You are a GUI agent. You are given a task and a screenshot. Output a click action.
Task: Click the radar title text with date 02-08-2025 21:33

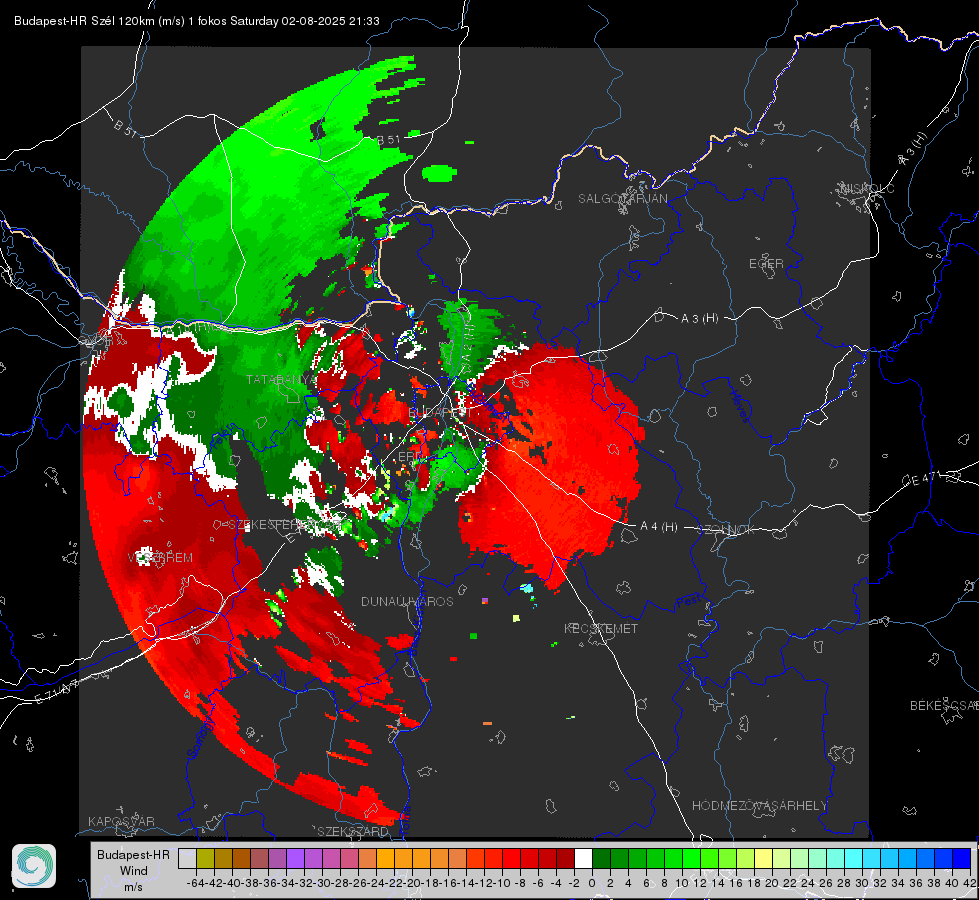pos(197,21)
